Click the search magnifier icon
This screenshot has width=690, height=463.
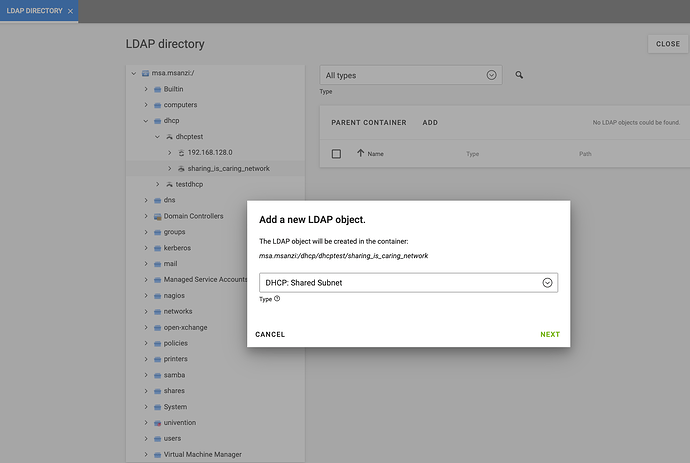(x=519, y=75)
